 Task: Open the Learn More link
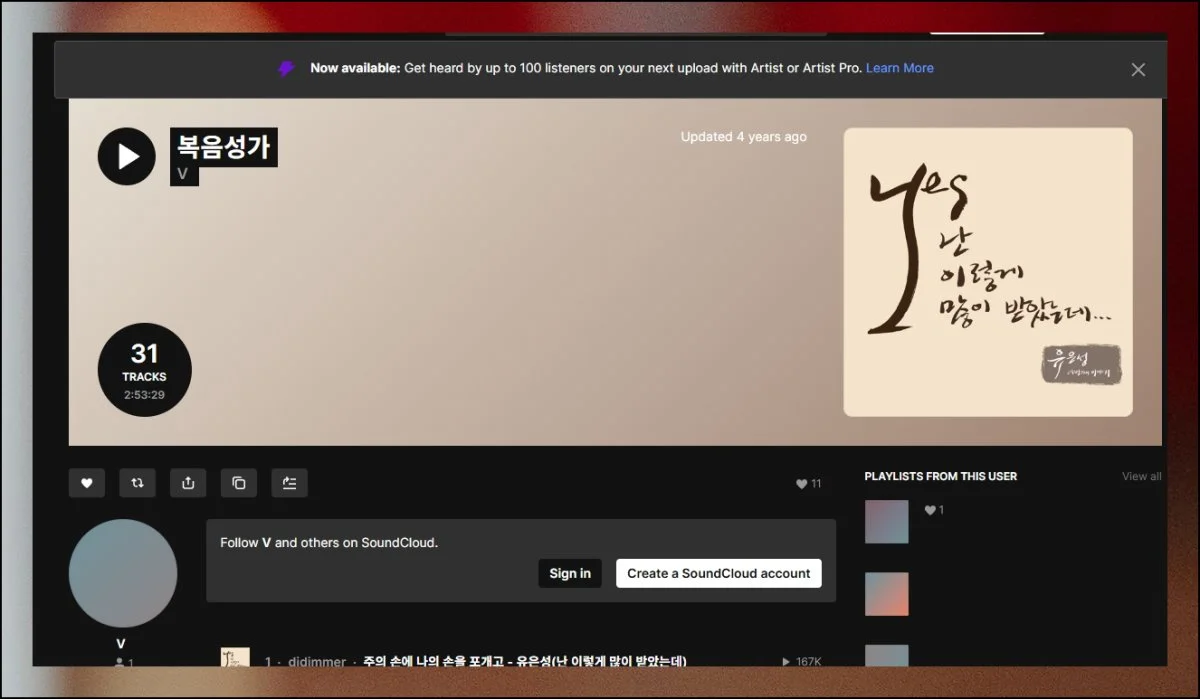(900, 68)
